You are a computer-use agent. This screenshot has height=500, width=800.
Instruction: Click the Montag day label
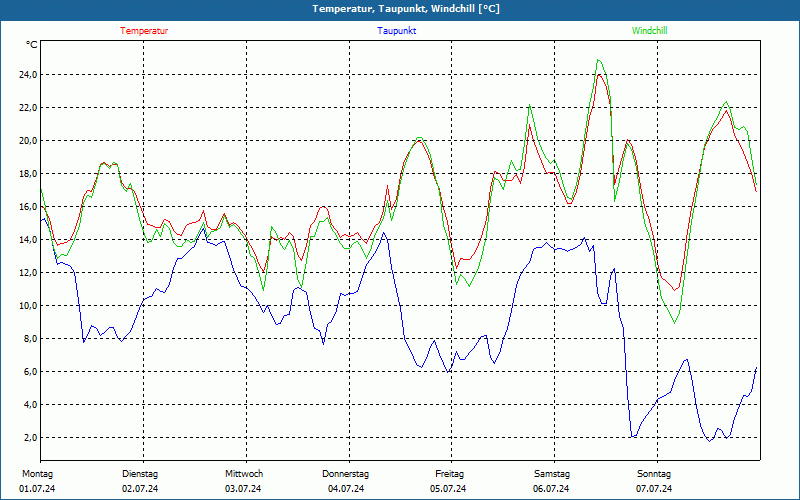(x=37, y=474)
